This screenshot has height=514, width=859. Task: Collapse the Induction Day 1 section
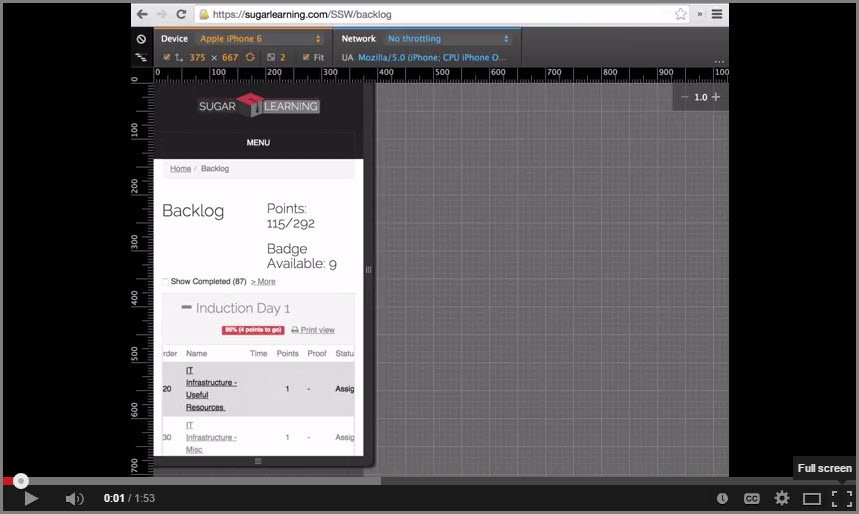[186, 308]
